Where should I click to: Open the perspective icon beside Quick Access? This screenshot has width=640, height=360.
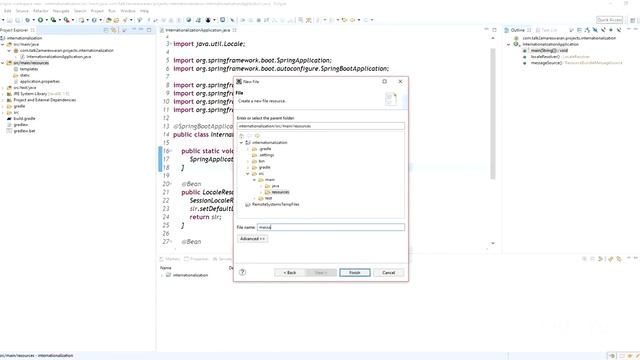(632, 20)
